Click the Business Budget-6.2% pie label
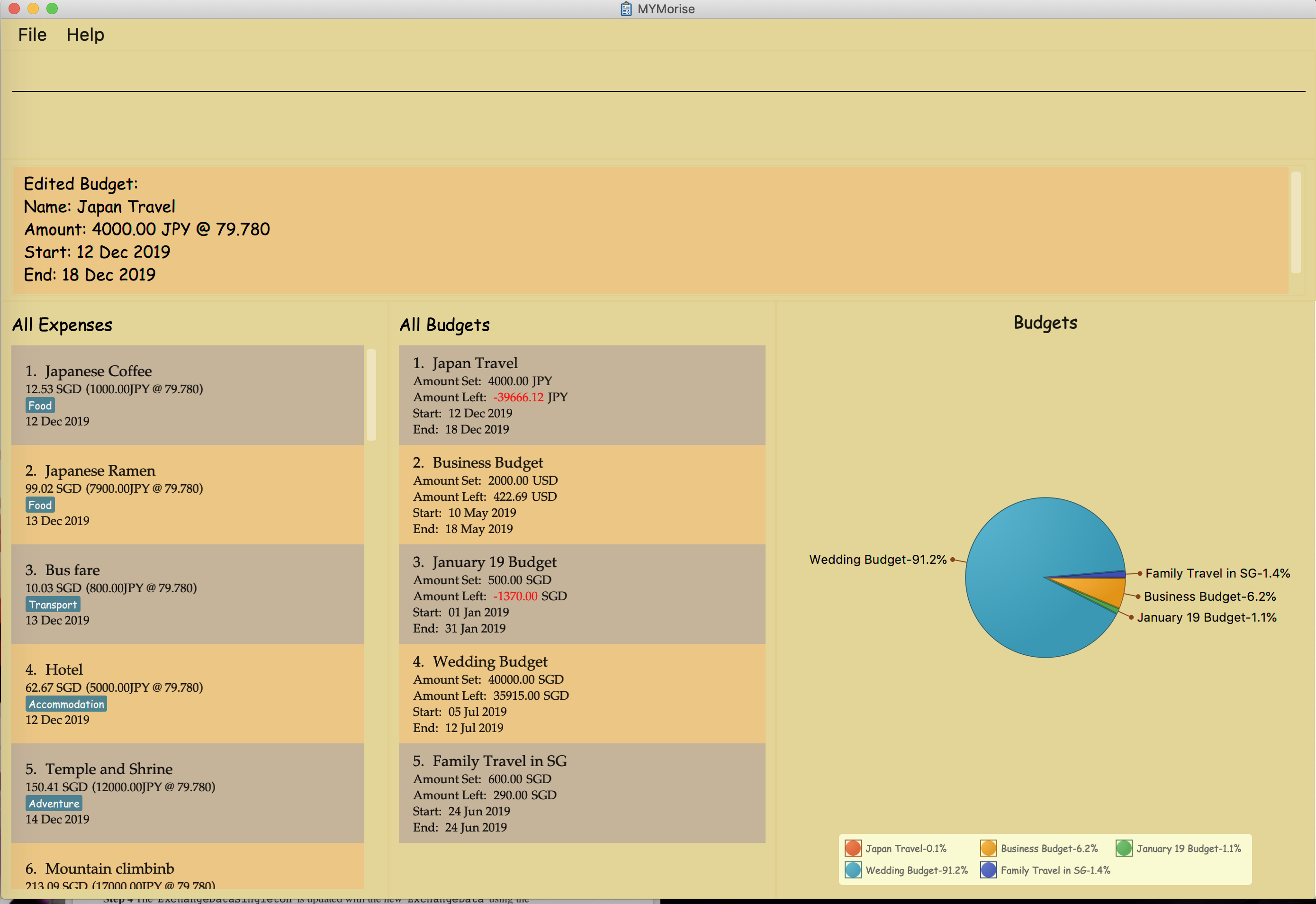Image resolution: width=1316 pixels, height=904 pixels. click(x=1209, y=597)
